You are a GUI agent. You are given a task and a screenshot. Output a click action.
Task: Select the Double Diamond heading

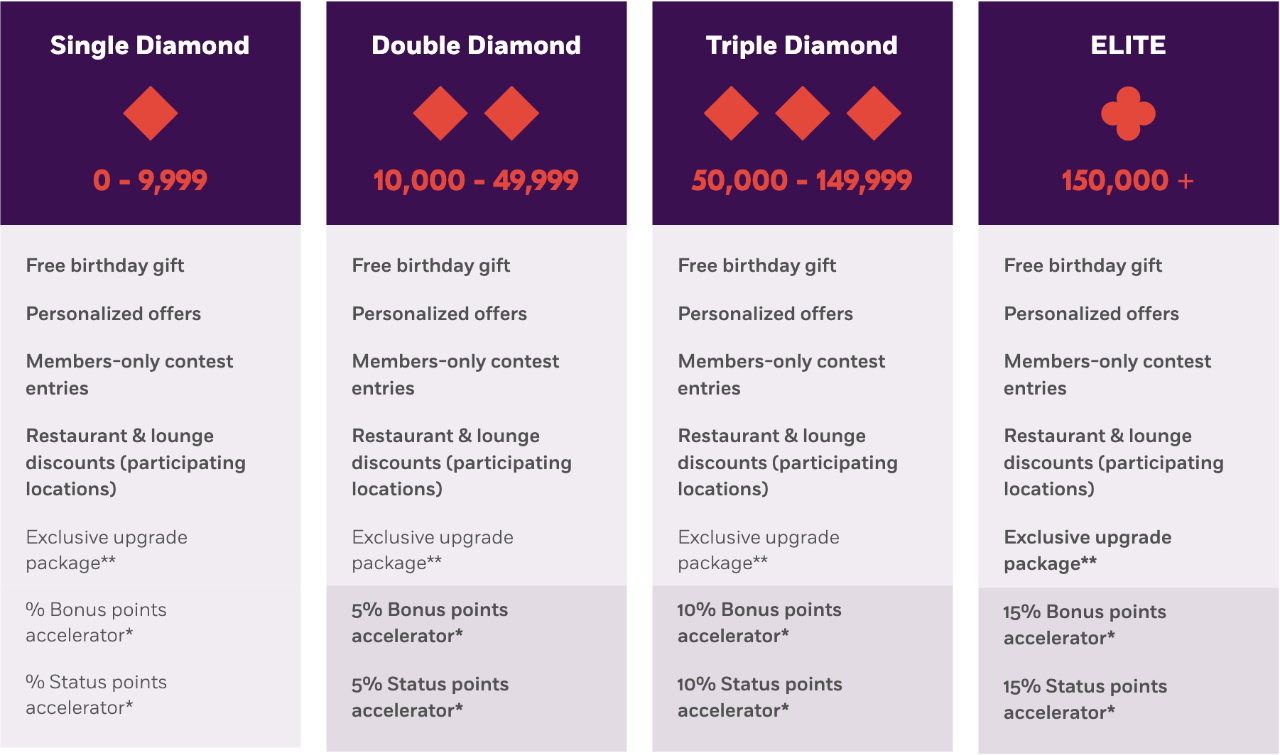476,46
